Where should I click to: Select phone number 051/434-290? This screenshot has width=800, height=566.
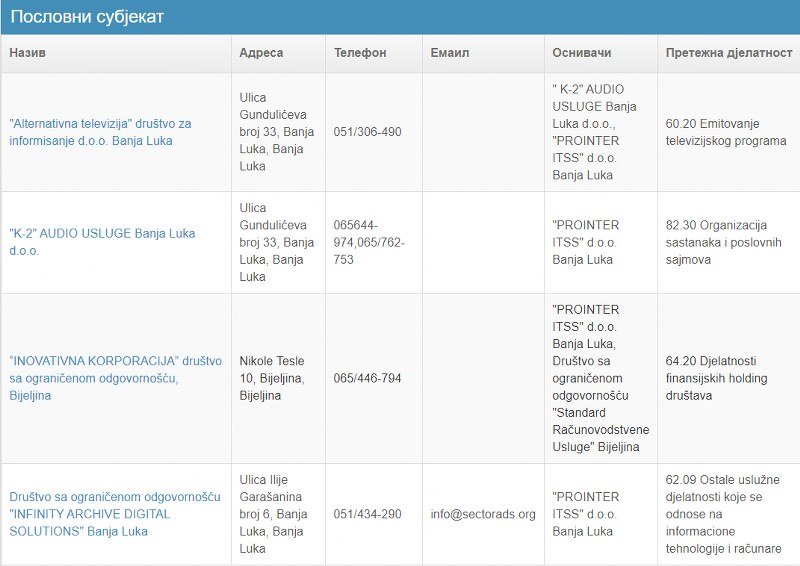[x=367, y=514]
